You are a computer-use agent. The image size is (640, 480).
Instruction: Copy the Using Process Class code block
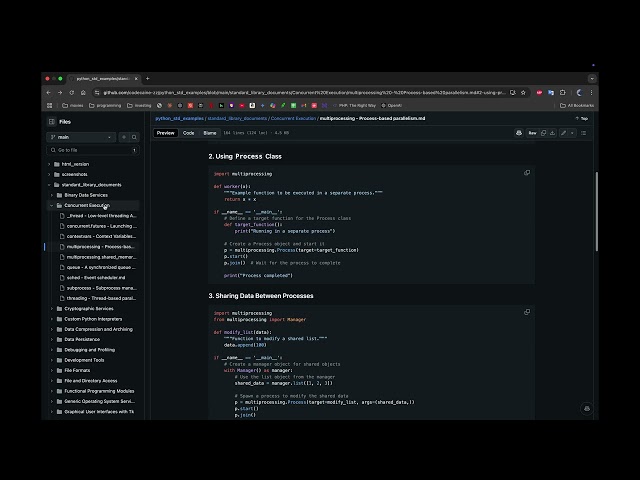coord(527,173)
